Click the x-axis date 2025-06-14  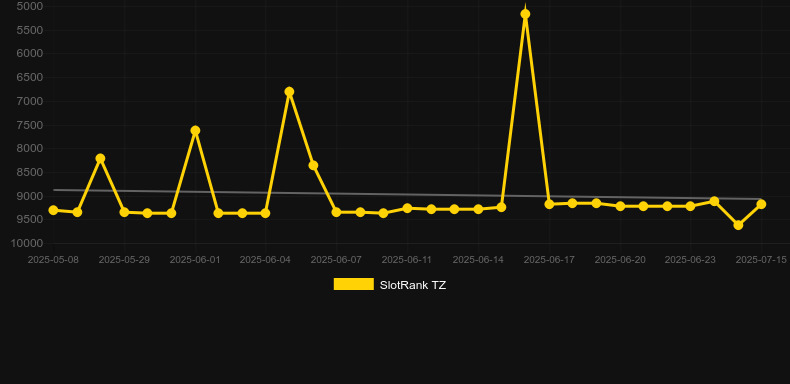(x=478, y=260)
